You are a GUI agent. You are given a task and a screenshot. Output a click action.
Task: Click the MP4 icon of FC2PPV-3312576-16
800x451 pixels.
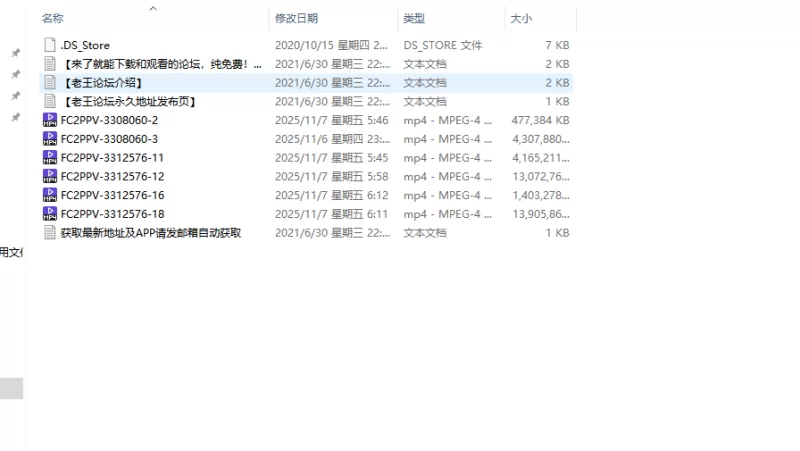point(49,195)
